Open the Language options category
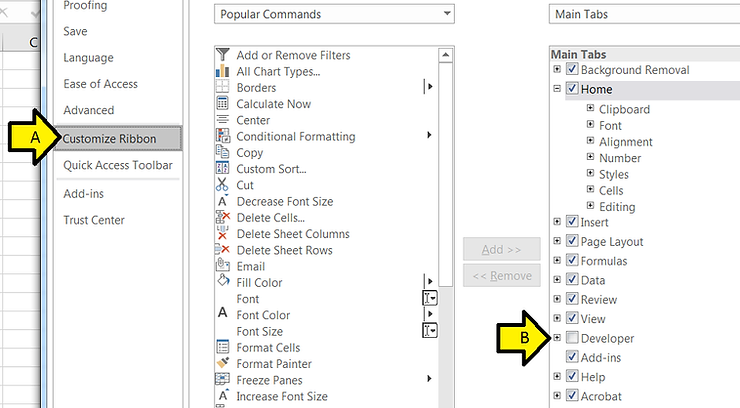The height and width of the screenshot is (408, 740). (x=88, y=58)
